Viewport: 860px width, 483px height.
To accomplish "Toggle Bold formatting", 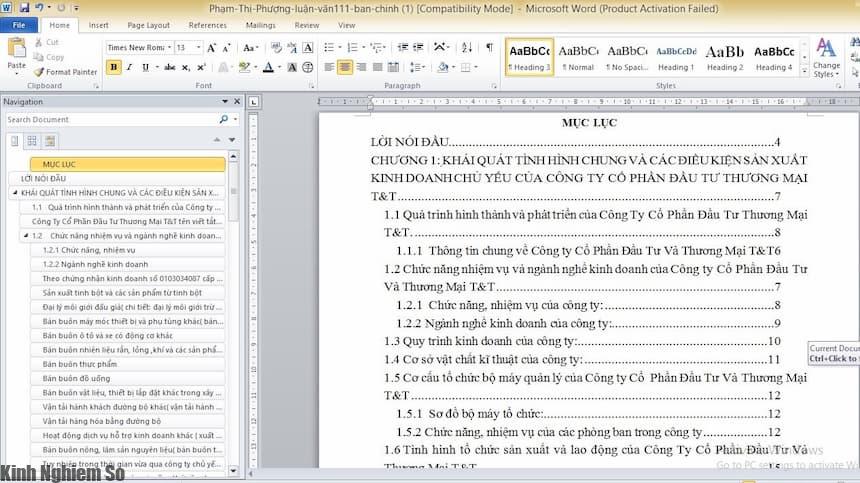I will coord(114,67).
